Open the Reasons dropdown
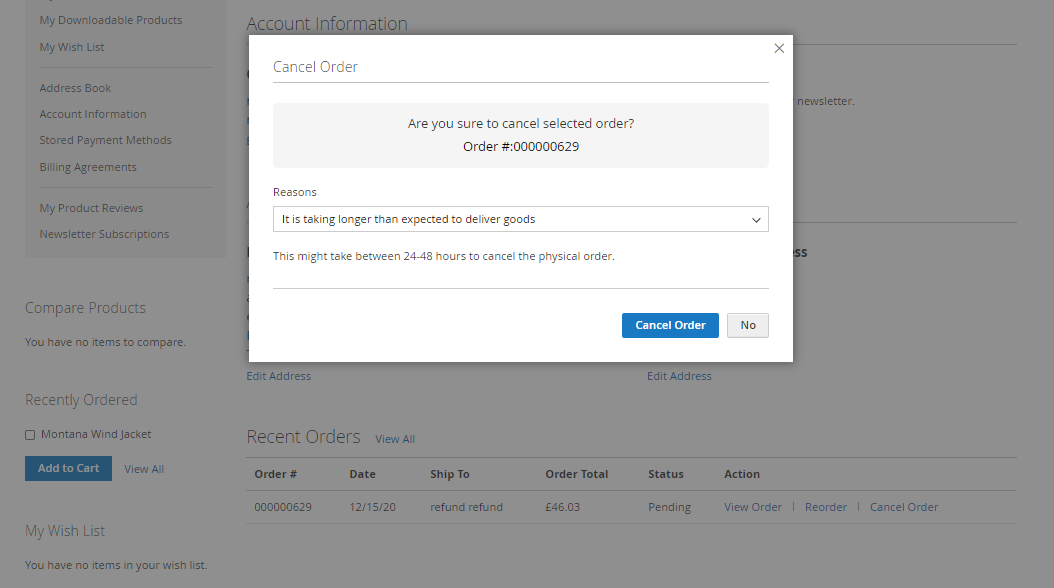 tap(520, 219)
